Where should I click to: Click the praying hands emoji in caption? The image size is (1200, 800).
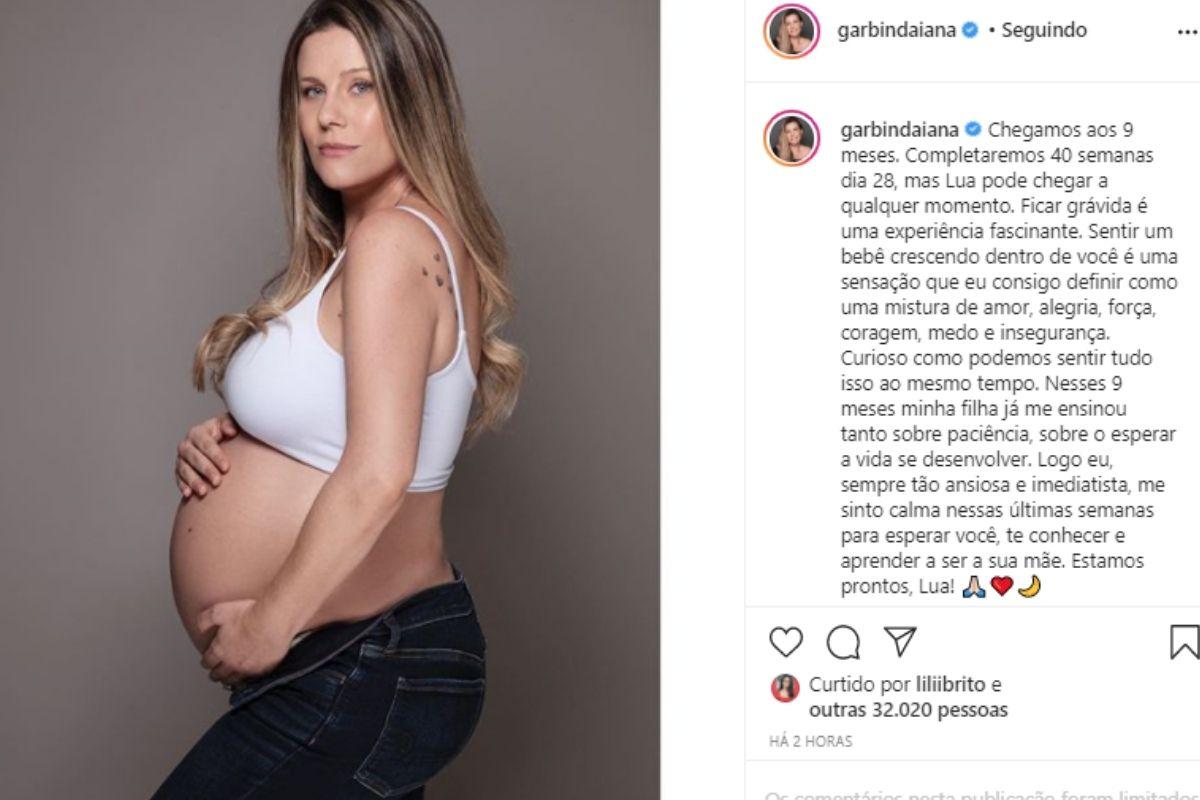pyautogui.click(x=974, y=587)
